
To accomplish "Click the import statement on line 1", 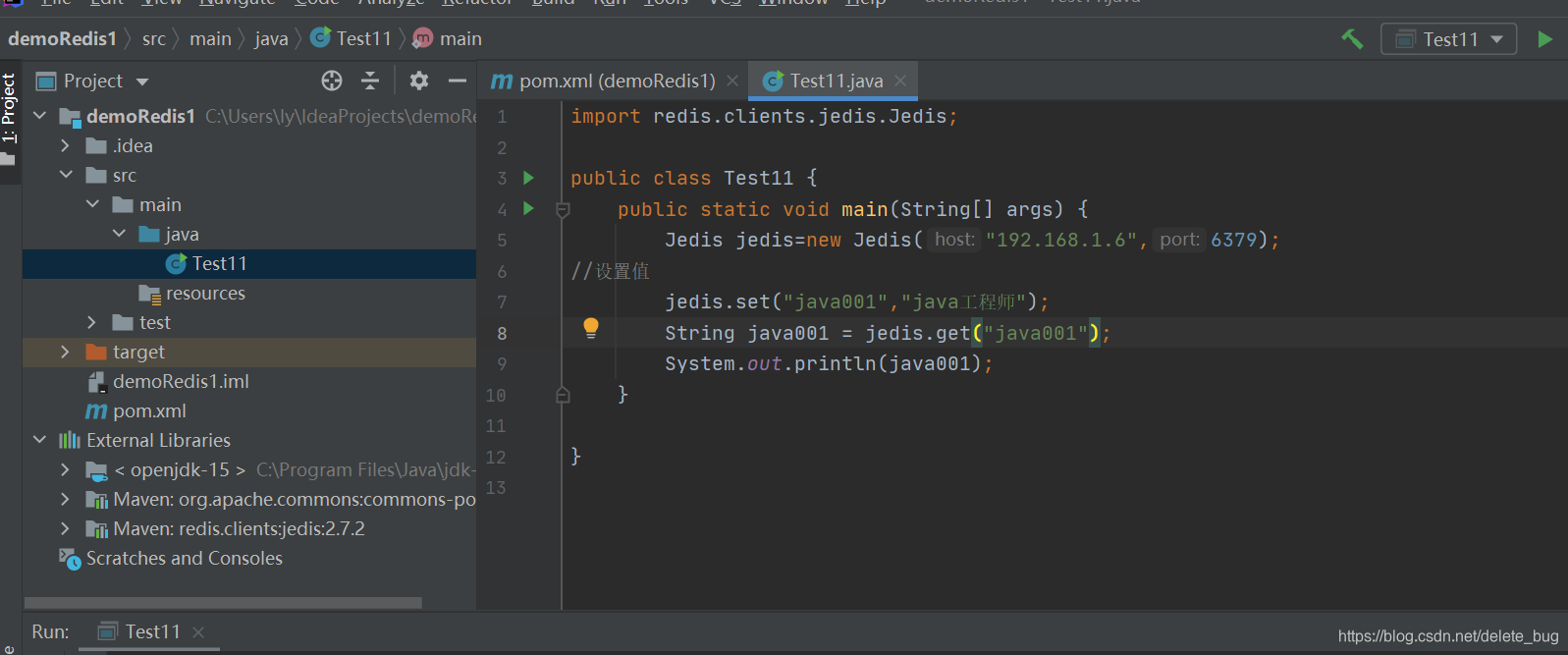I will pos(764,116).
